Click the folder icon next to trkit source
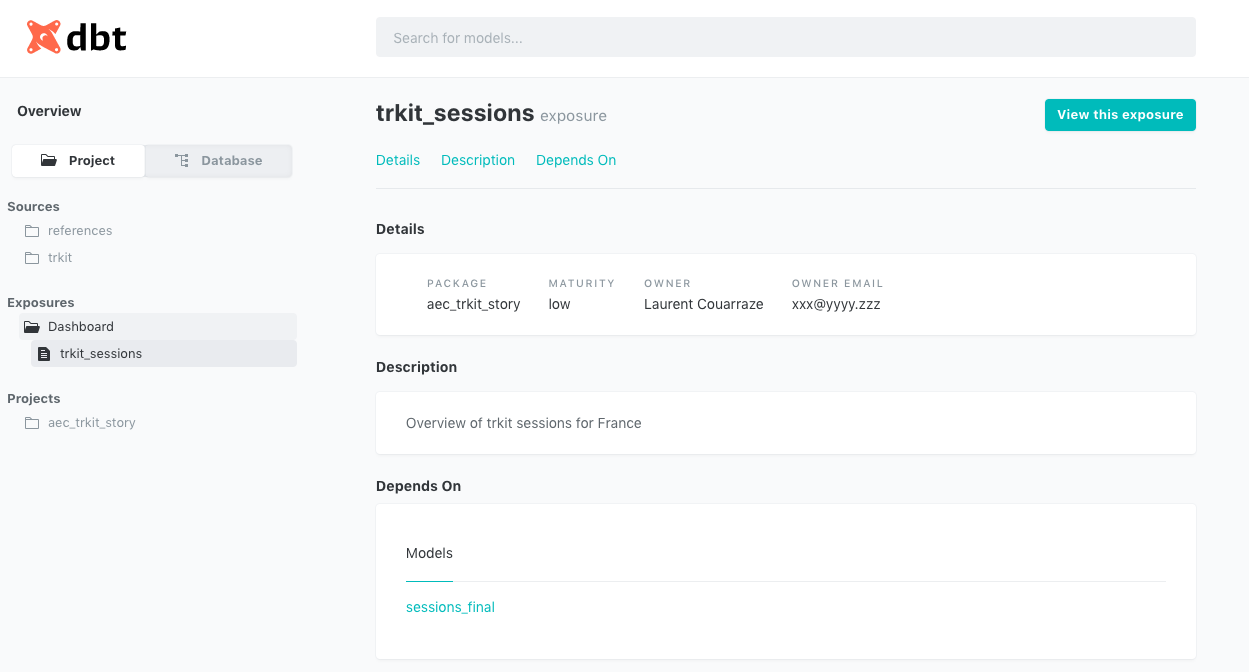This screenshot has height=672, width=1249. coord(32,258)
